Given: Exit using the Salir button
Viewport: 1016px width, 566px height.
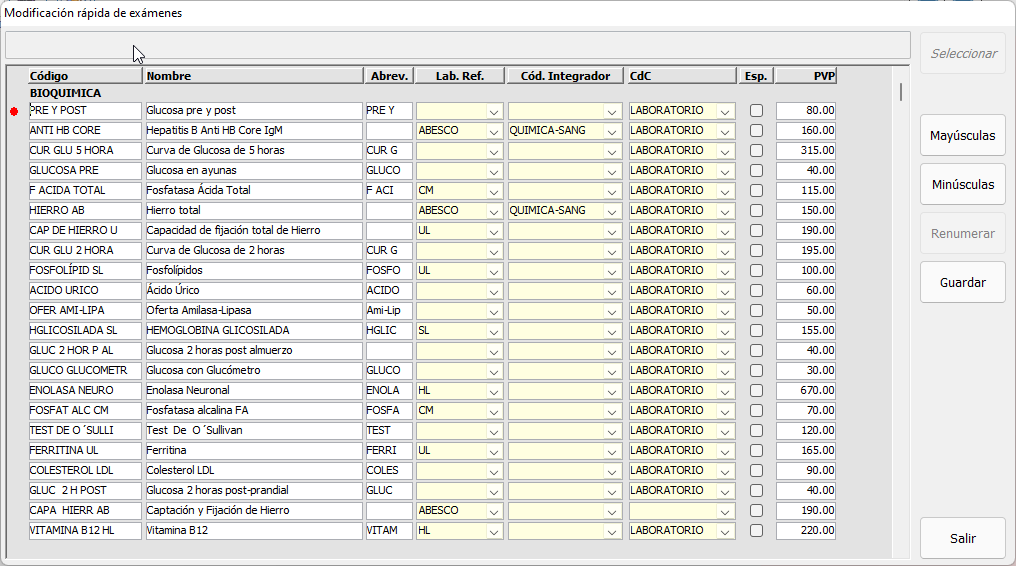Looking at the screenshot, I should click(962, 538).
